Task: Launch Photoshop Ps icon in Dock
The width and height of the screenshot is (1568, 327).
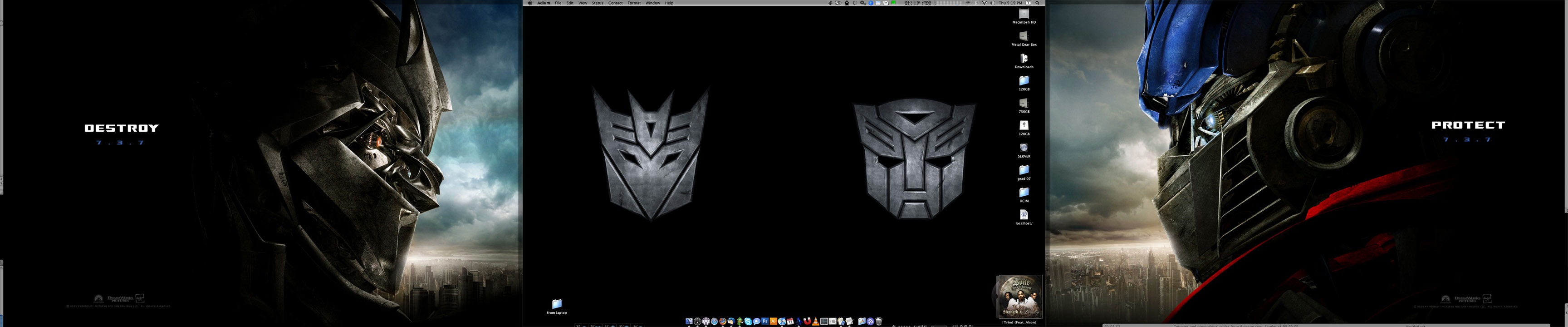Action: click(765, 321)
